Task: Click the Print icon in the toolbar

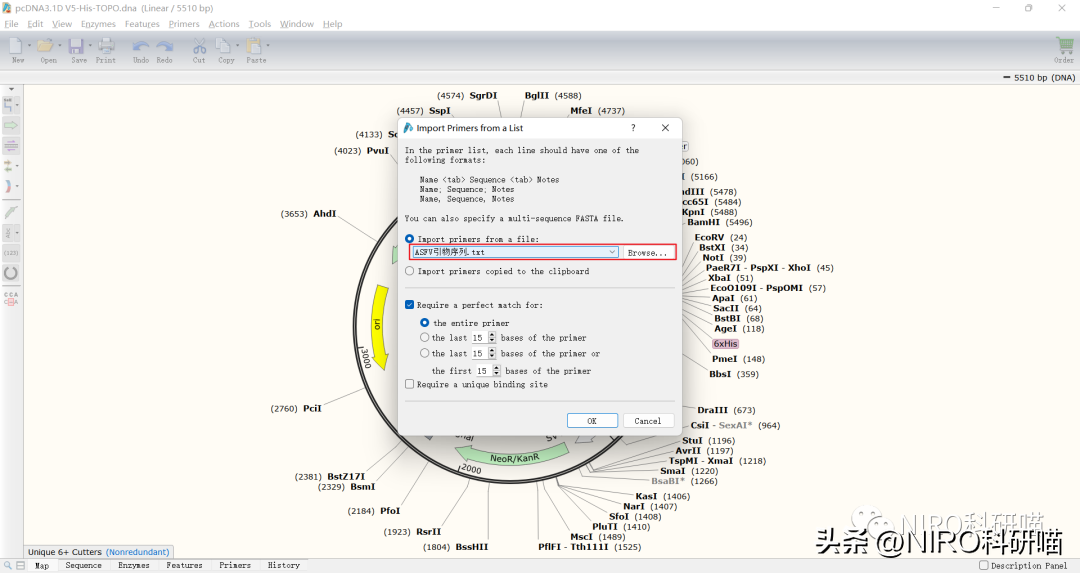Action: pyautogui.click(x=106, y=46)
